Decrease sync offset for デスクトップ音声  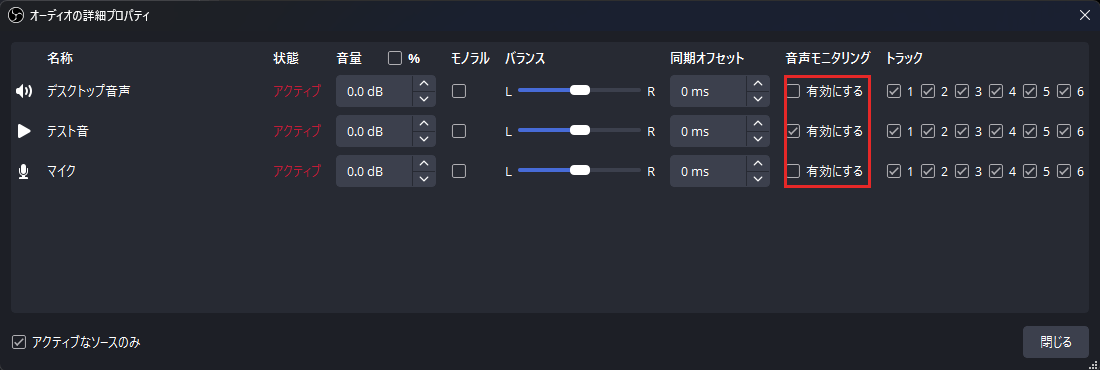click(x=757, y=99)
